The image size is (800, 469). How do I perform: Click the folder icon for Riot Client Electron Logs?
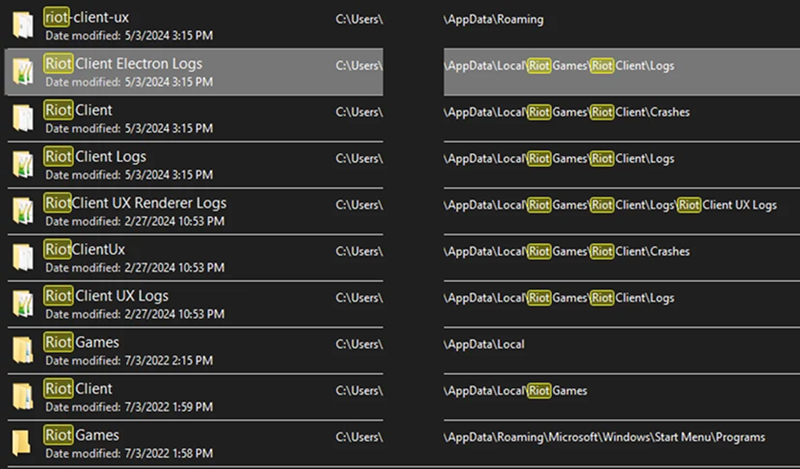[x=23, y=71]
